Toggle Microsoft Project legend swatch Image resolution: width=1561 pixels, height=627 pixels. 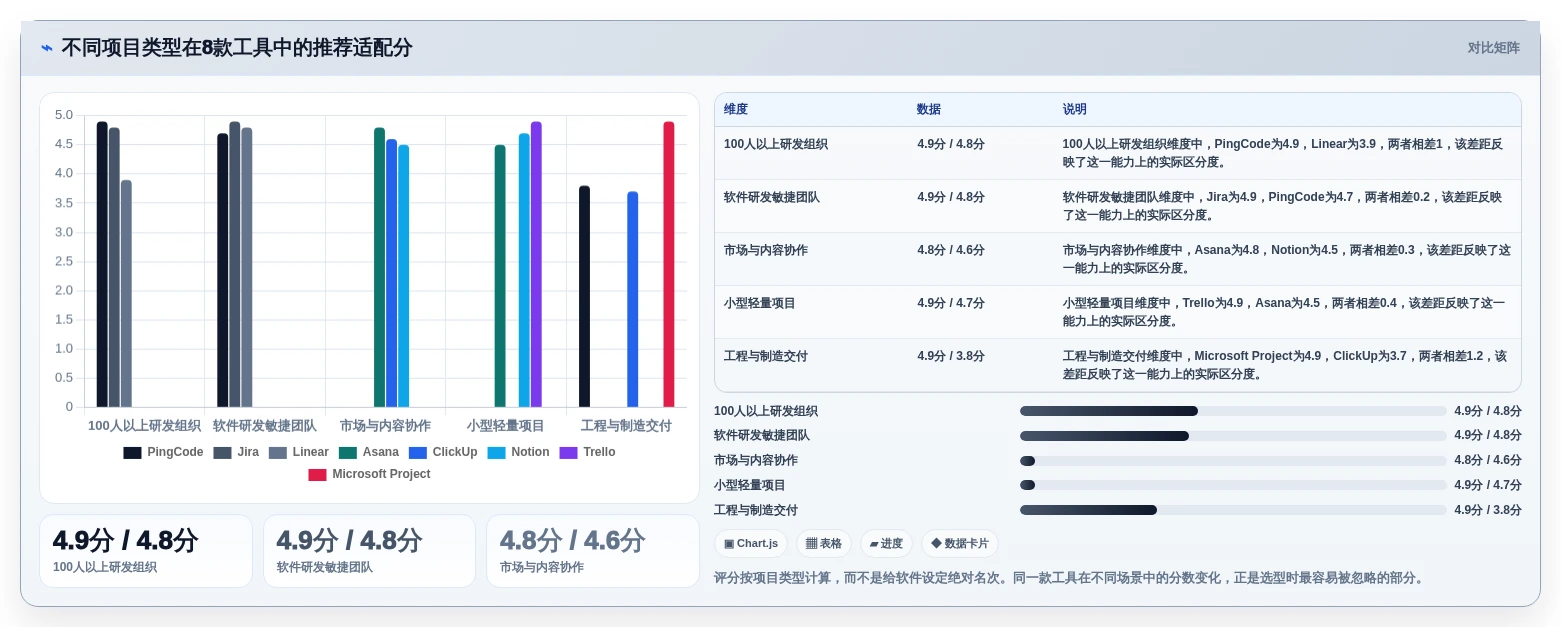coord(317,474)
